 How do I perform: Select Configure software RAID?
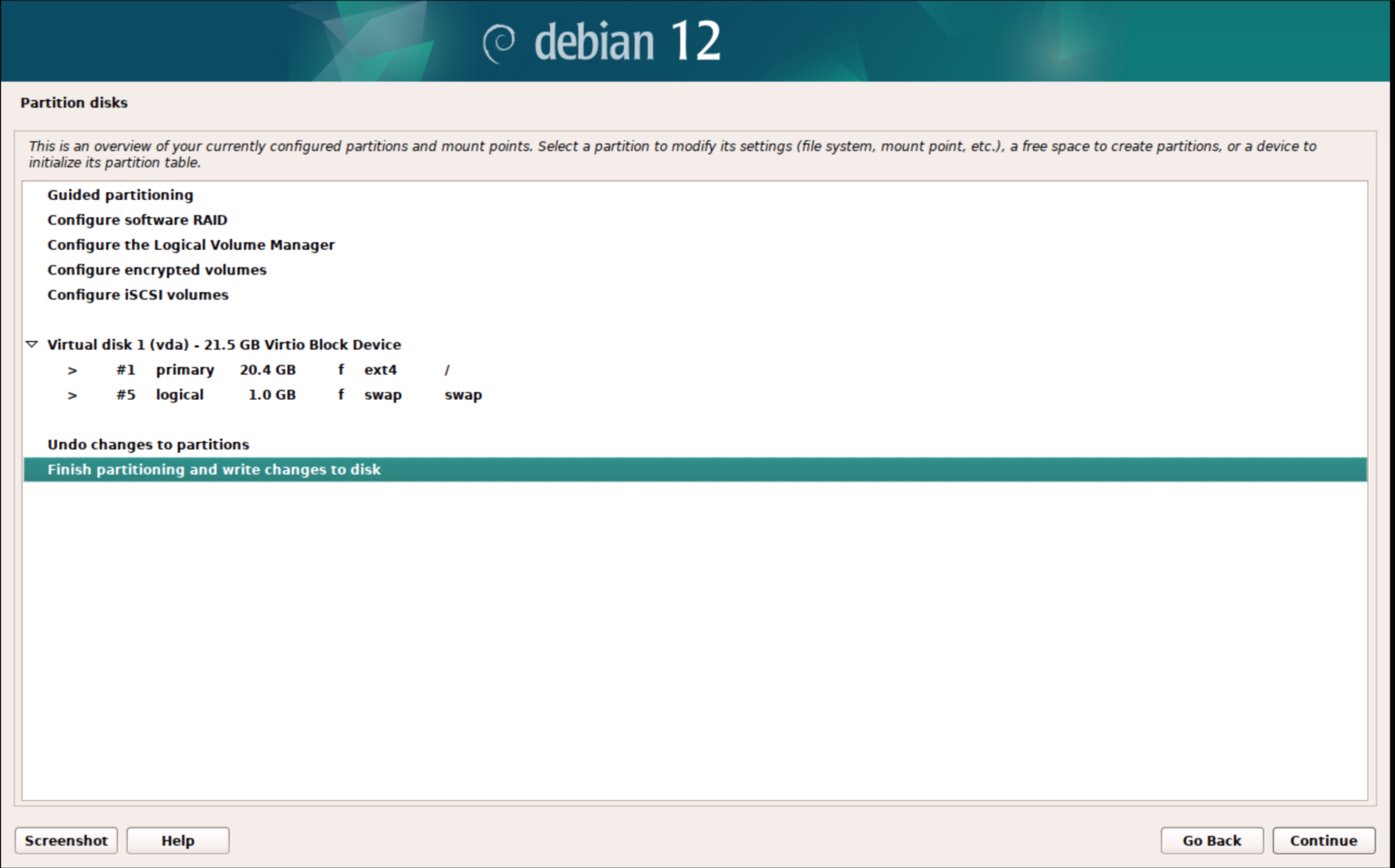click(x=138, y=220)
